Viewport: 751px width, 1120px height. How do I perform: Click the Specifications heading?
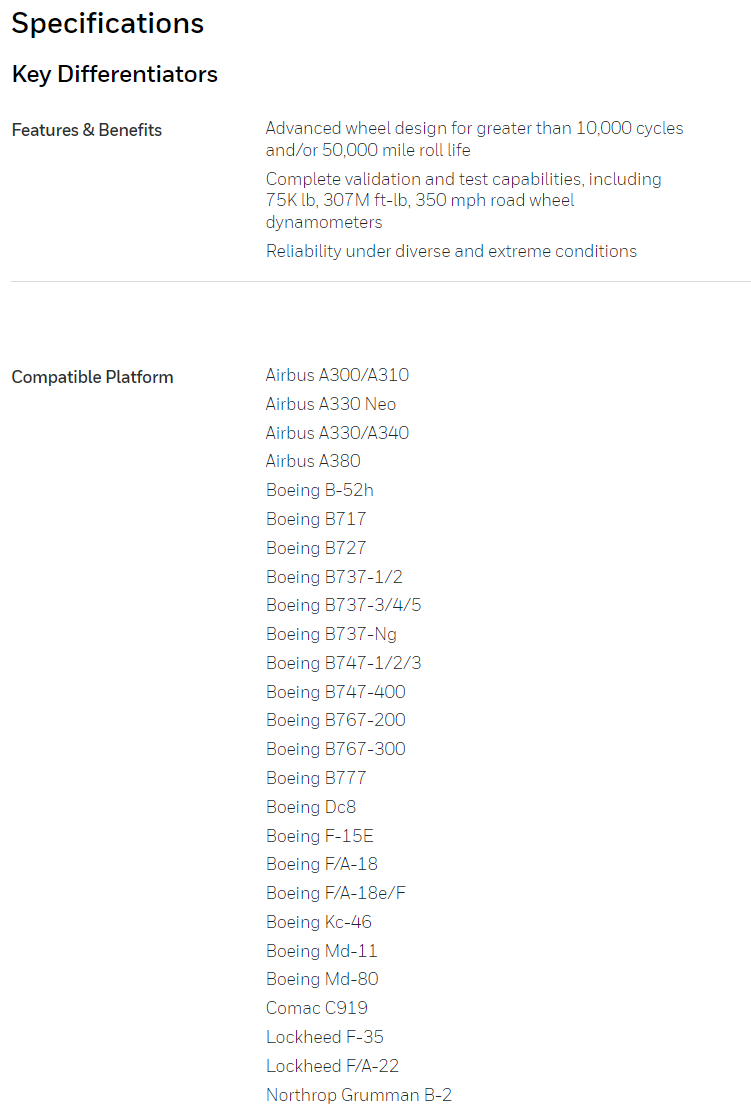click(108, 24)
